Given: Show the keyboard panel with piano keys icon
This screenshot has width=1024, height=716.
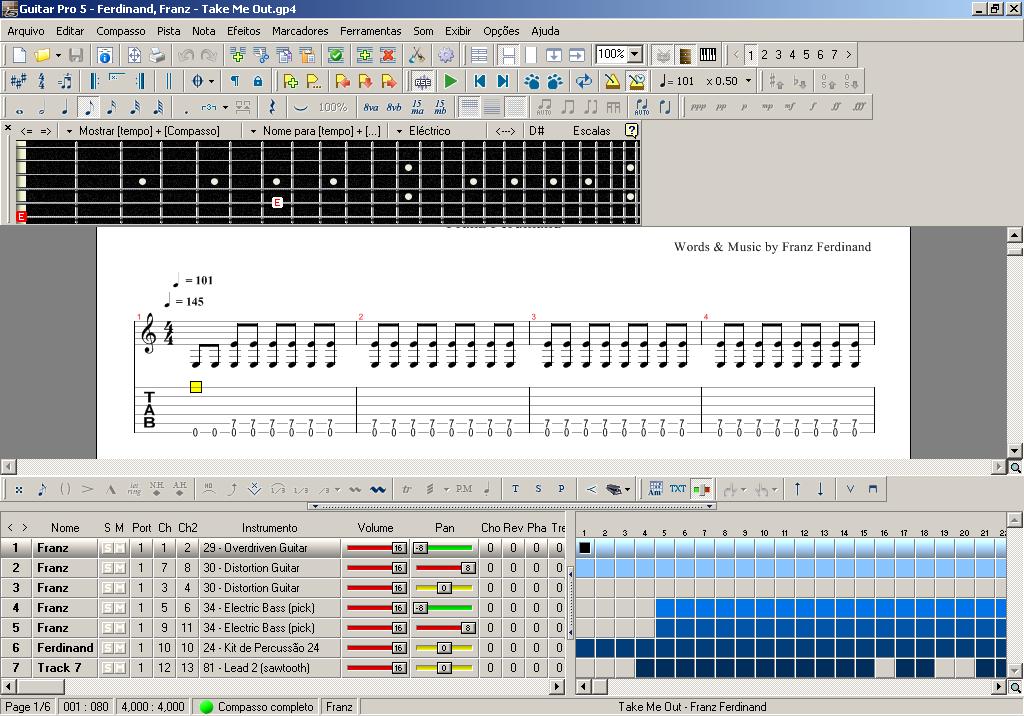Looking at the screenshot, I should tap(708, 56).
